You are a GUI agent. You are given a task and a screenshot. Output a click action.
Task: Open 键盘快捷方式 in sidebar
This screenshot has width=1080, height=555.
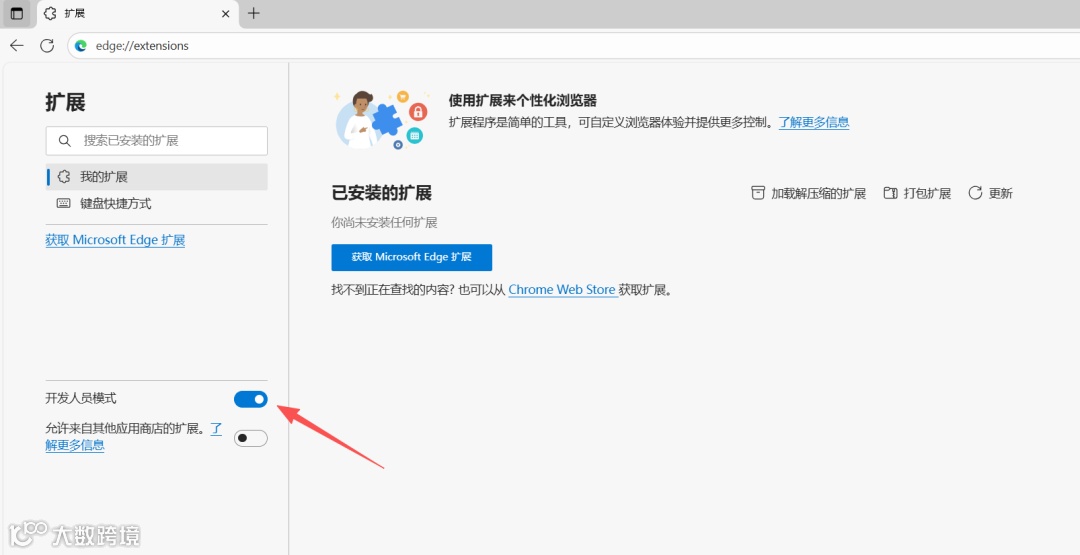coord(156,204)
